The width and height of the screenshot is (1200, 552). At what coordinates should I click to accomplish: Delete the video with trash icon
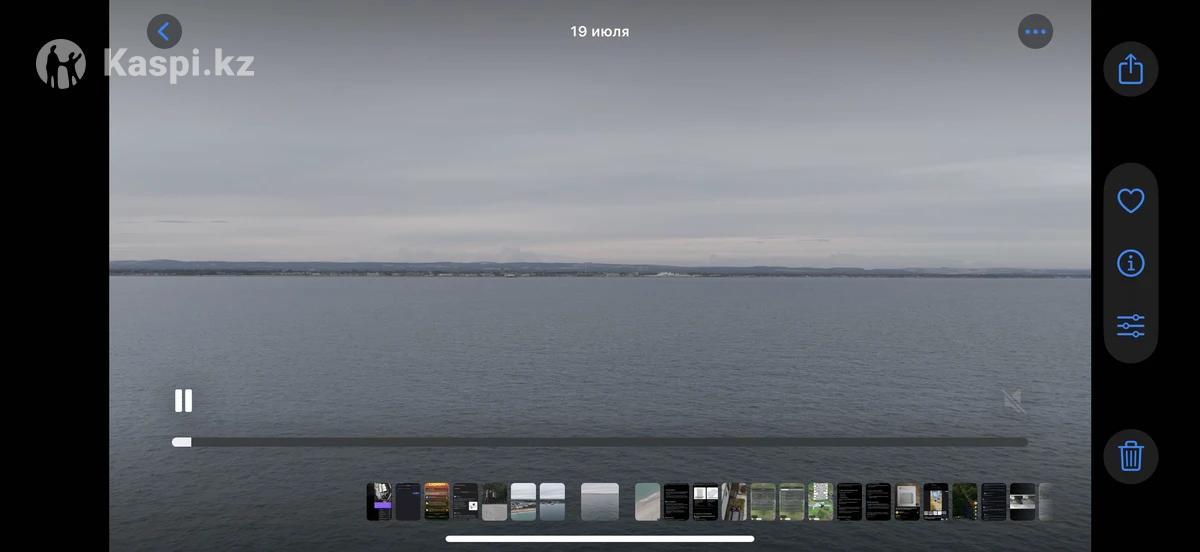1130,456
